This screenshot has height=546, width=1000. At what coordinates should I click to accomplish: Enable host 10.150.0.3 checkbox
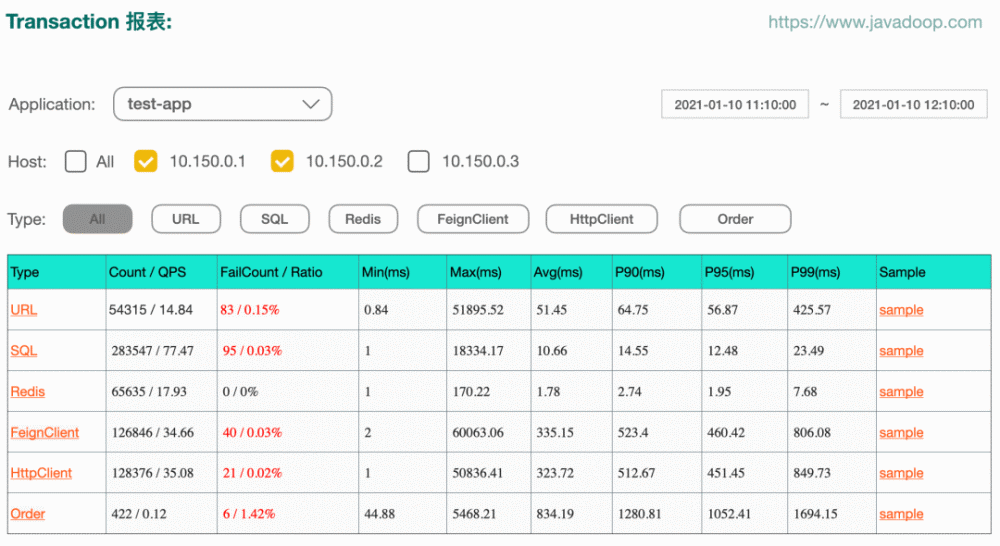click(x=418, y=161)
